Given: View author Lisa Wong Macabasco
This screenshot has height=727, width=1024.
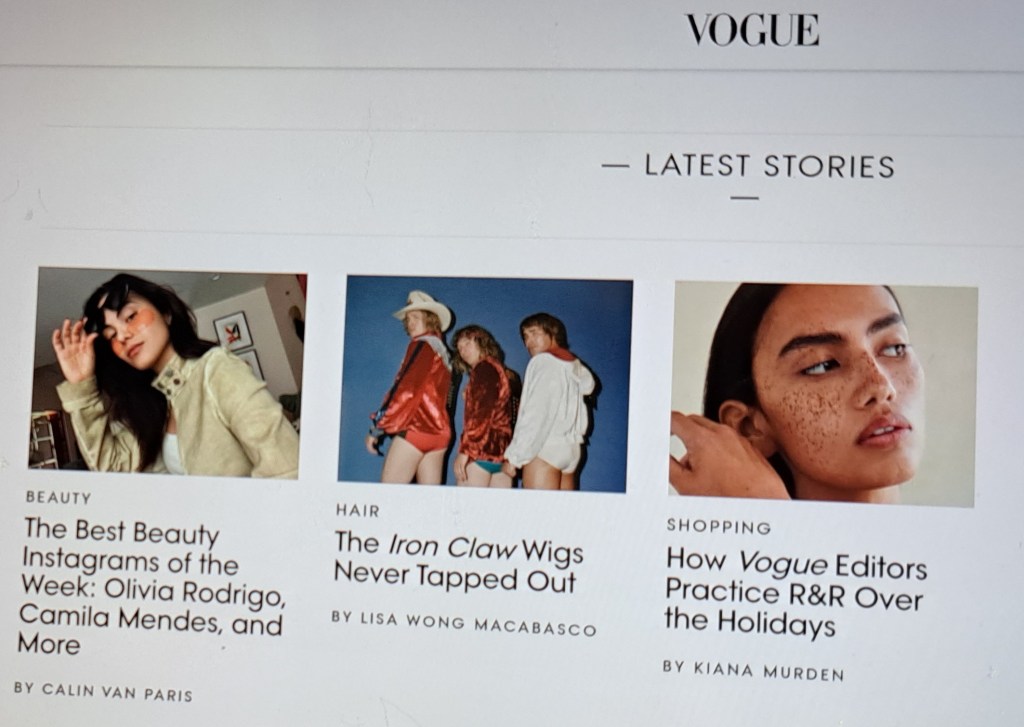Looking at the screenshot, I should click(464, 623).
